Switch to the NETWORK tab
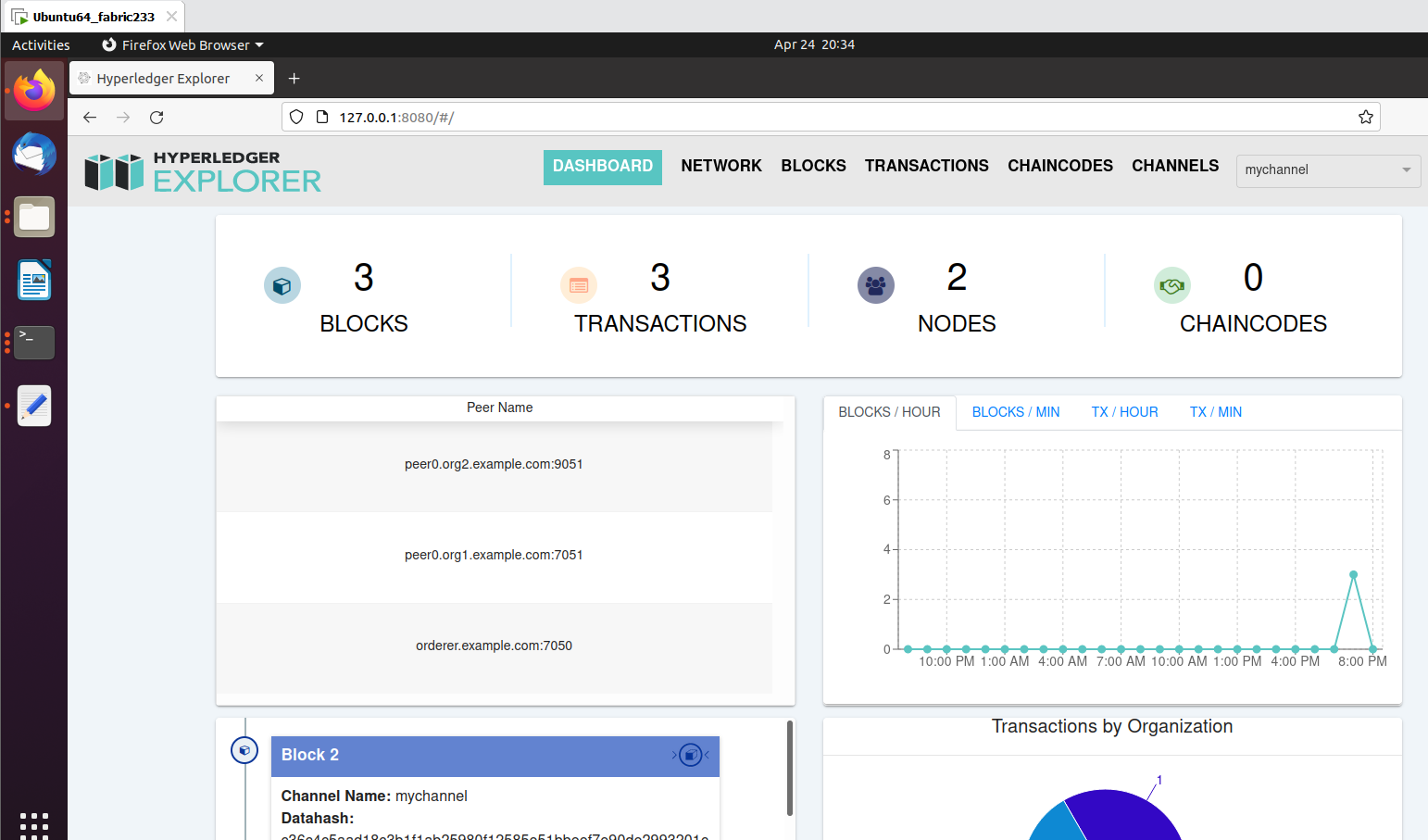Viewport: 1428px width, 840px height. [x=721, y=166]
